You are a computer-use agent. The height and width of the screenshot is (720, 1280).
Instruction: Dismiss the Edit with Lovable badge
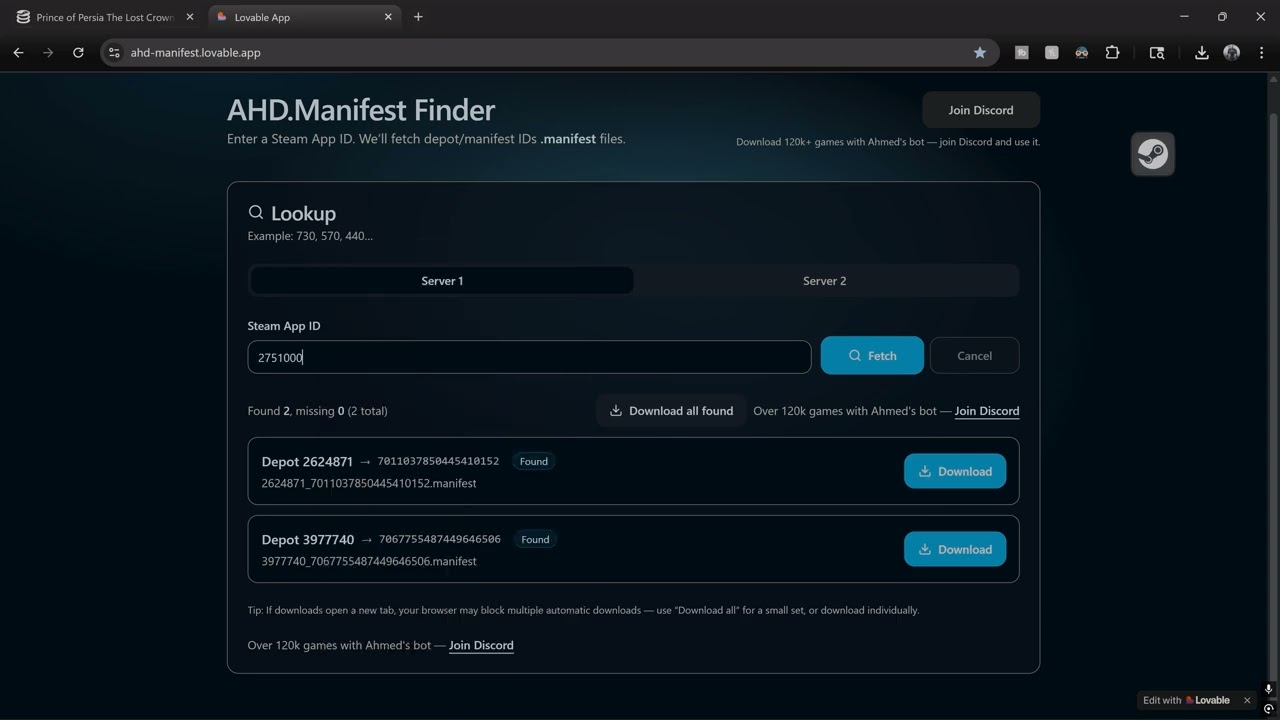pos(1247,700)
